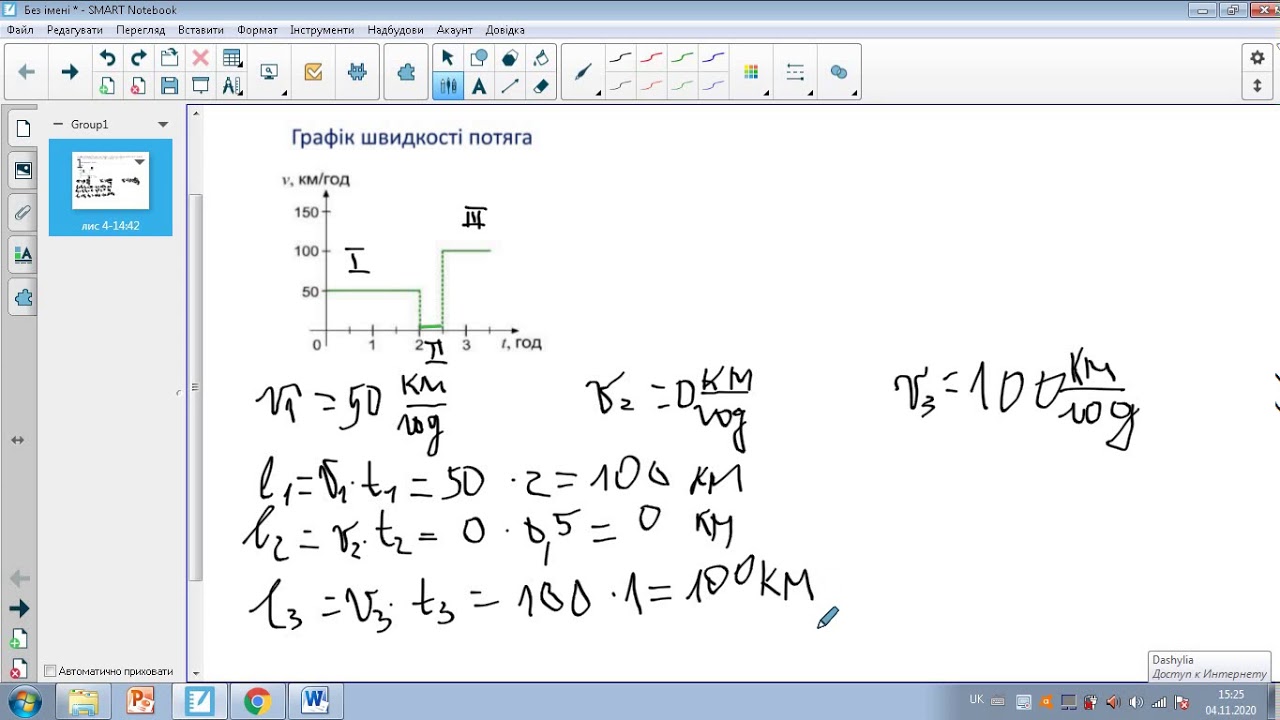The width and height of the screenshot is (1280, 720).
Task: Open the Формат menu
Action: 257,30
